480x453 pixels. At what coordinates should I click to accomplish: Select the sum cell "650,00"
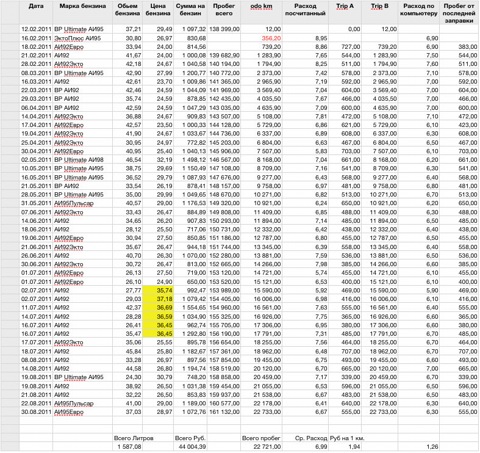(190, 282)
